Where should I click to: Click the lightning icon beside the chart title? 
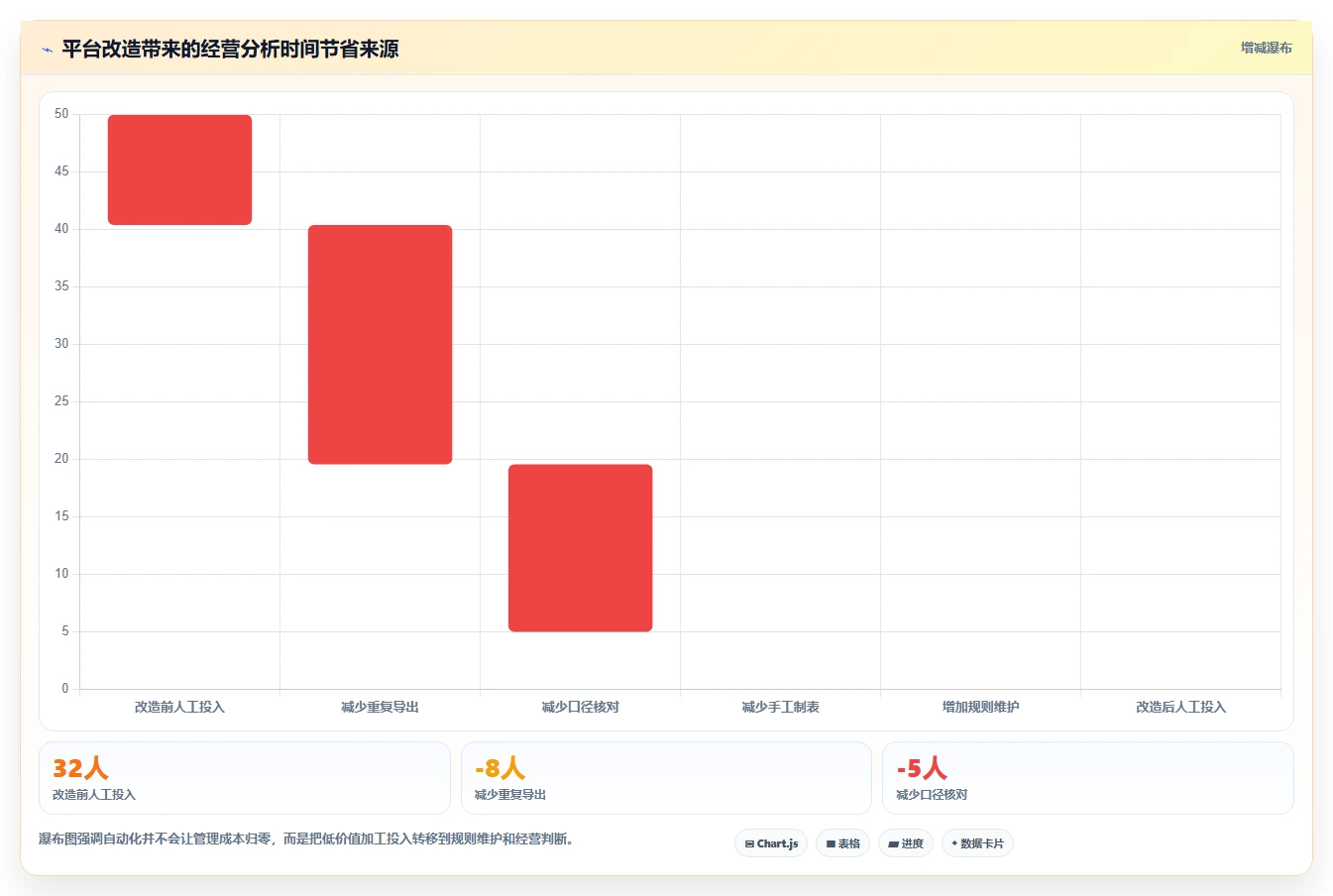(47, 50)
